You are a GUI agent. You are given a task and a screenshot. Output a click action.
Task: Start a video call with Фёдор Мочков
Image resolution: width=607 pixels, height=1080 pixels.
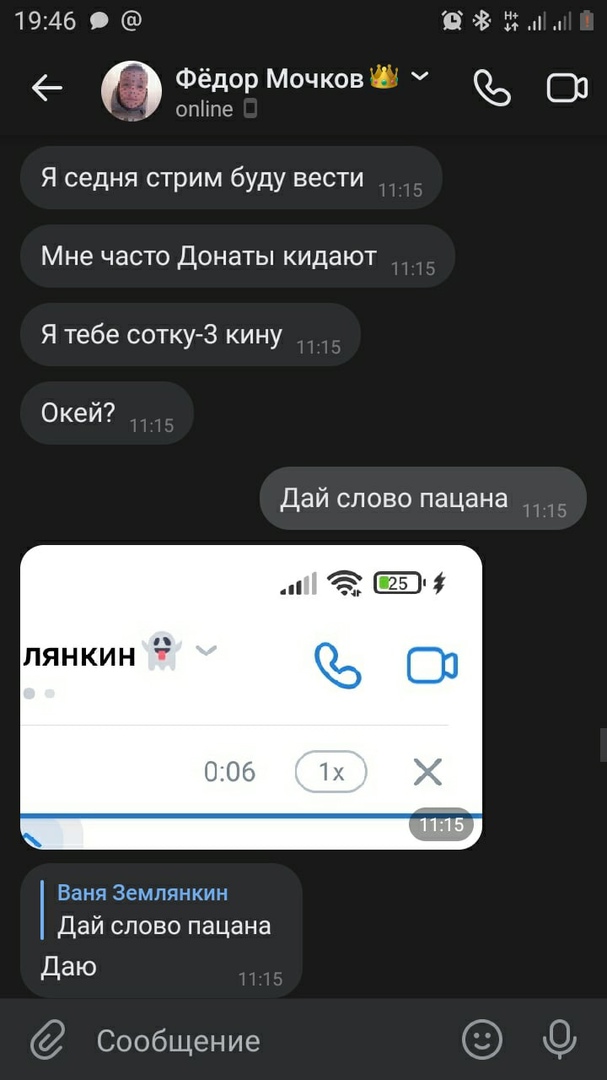coord(567,88)
